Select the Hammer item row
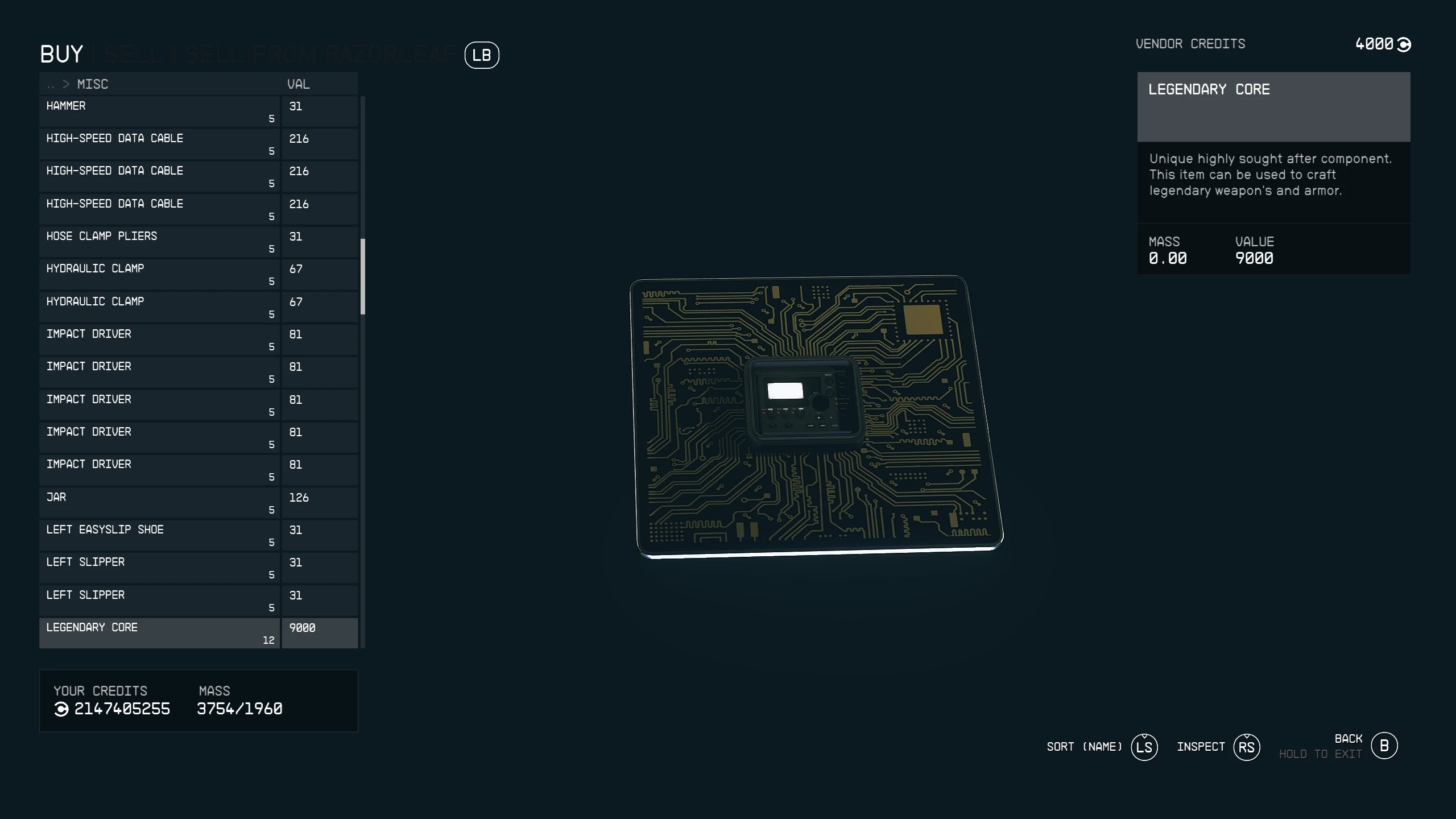The height and width of the screenshot is (819, 1456). (159, 111)
